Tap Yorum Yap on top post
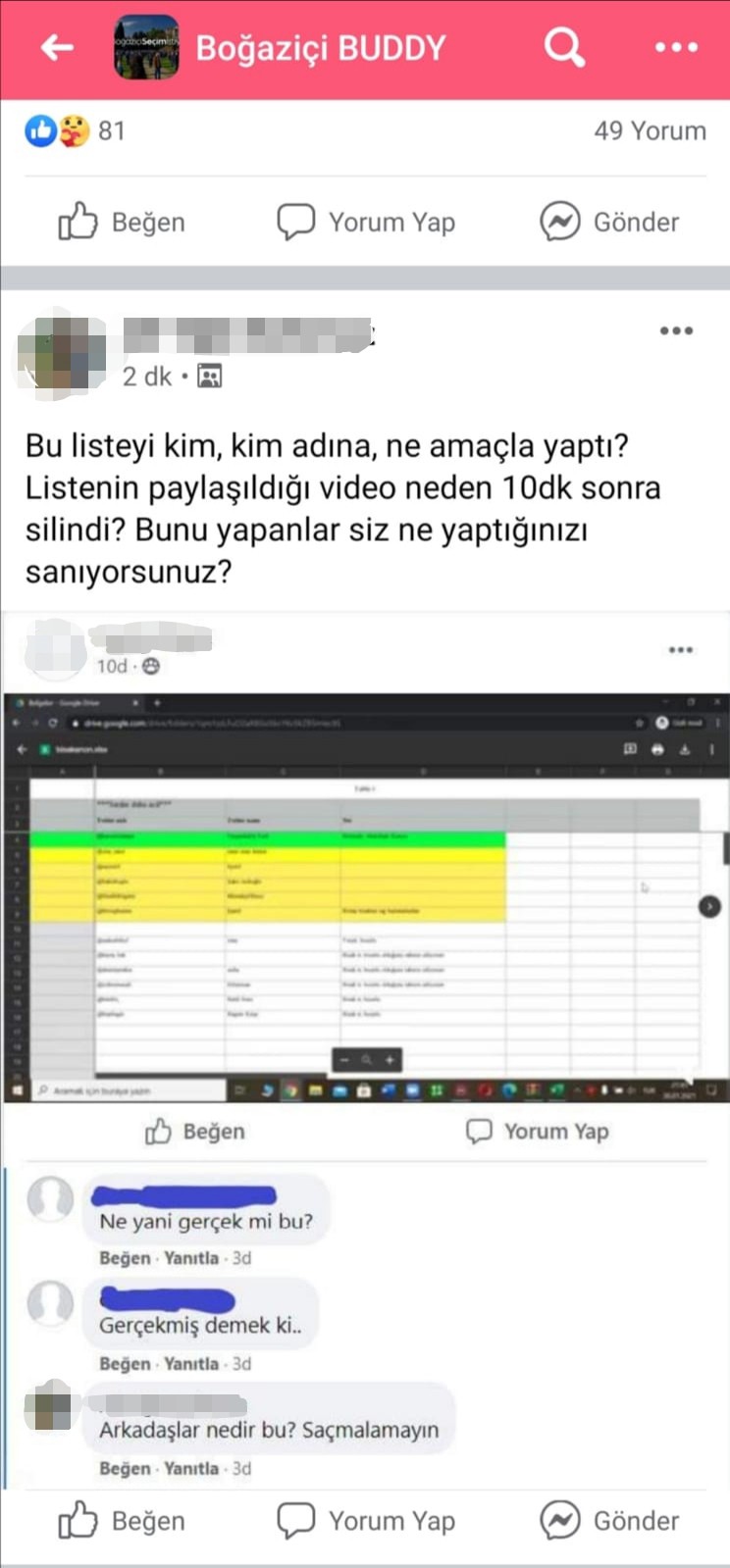Image resolution: width=730 pixels, height=1568 pixels. [366, 222]
